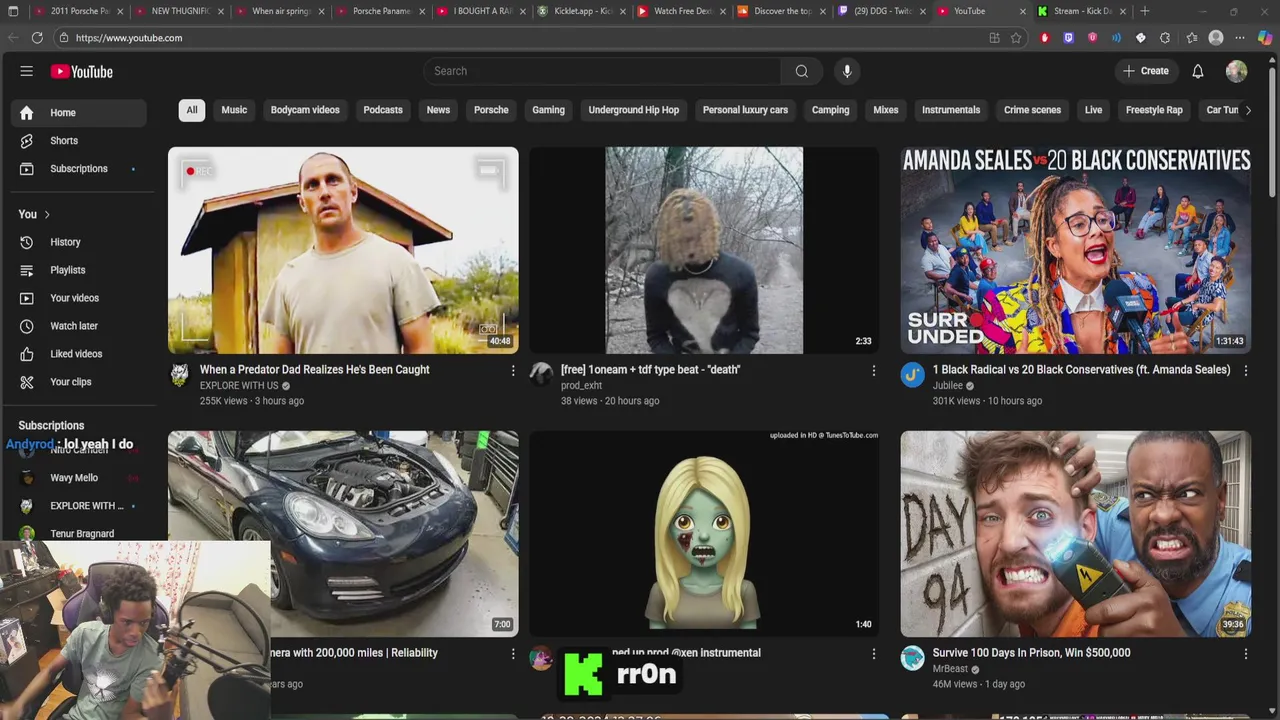Image resolution: width=1280 pixels, height=720 pixels.
Task: Open the prod_exht channel link
Action: pos(581,386)
